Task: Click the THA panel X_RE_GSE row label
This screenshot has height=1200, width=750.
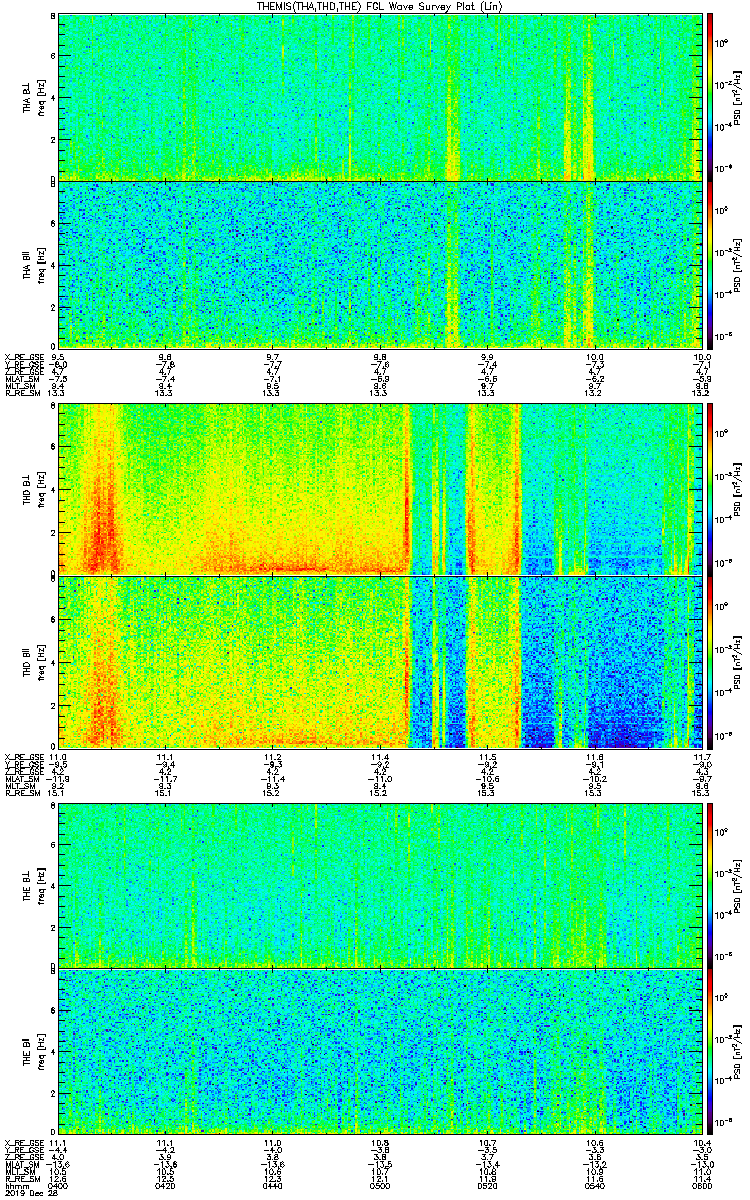Action: [x=24, y=357]
